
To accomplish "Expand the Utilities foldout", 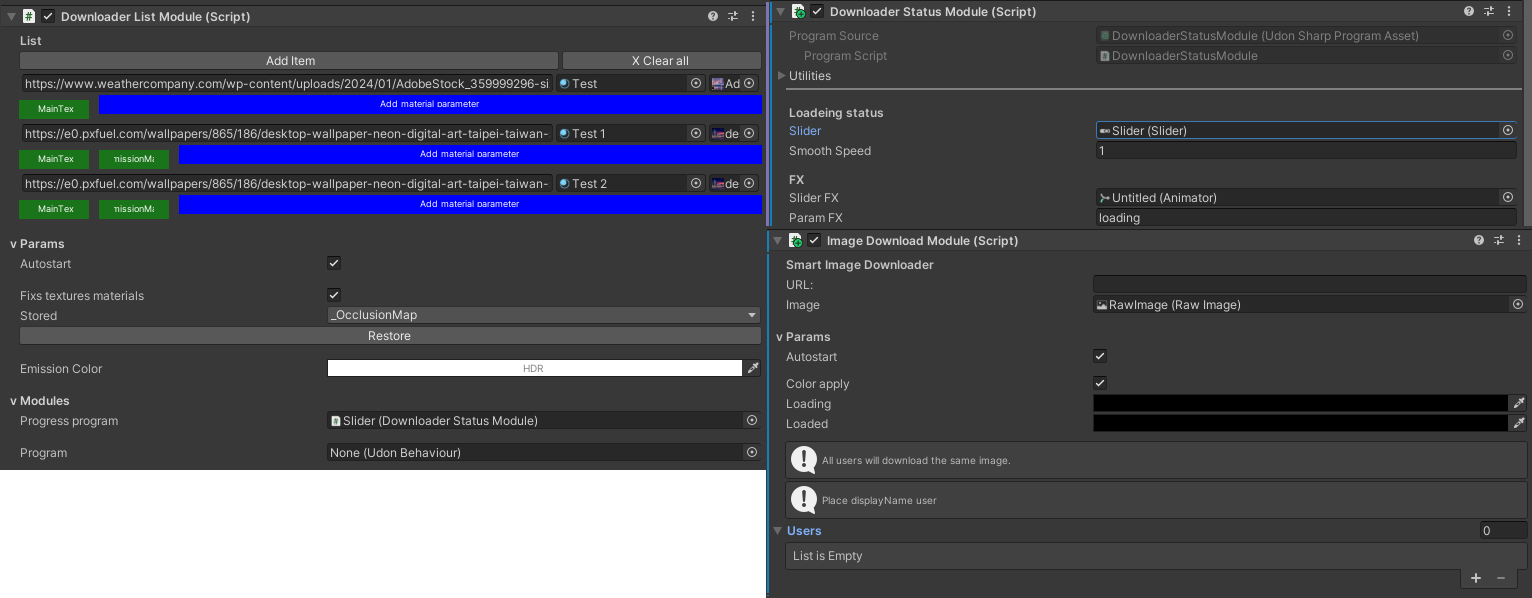I will coord(782,76).
